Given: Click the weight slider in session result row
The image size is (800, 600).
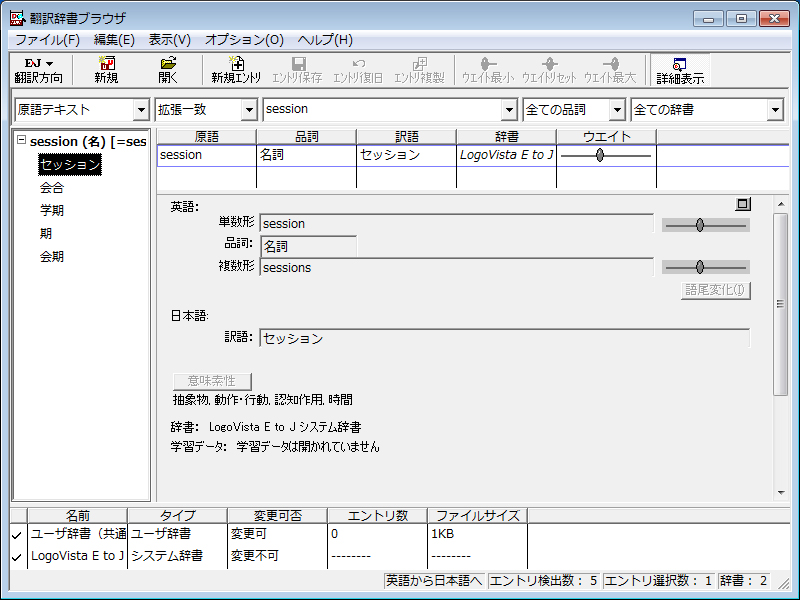Looking at the screenshot, I should [600, 155].
